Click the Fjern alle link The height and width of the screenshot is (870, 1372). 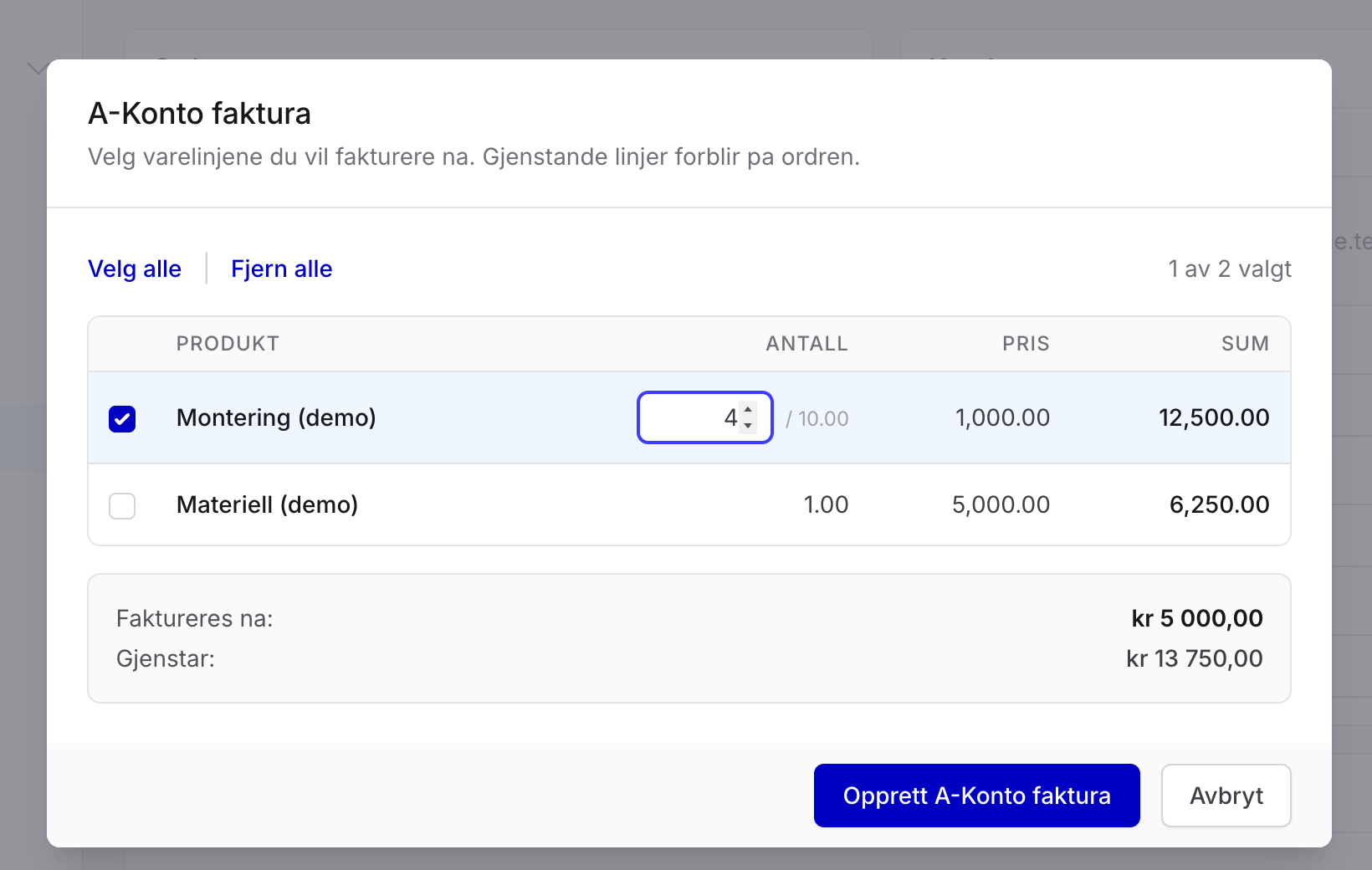pyautogui.click(x=282, y=269)
